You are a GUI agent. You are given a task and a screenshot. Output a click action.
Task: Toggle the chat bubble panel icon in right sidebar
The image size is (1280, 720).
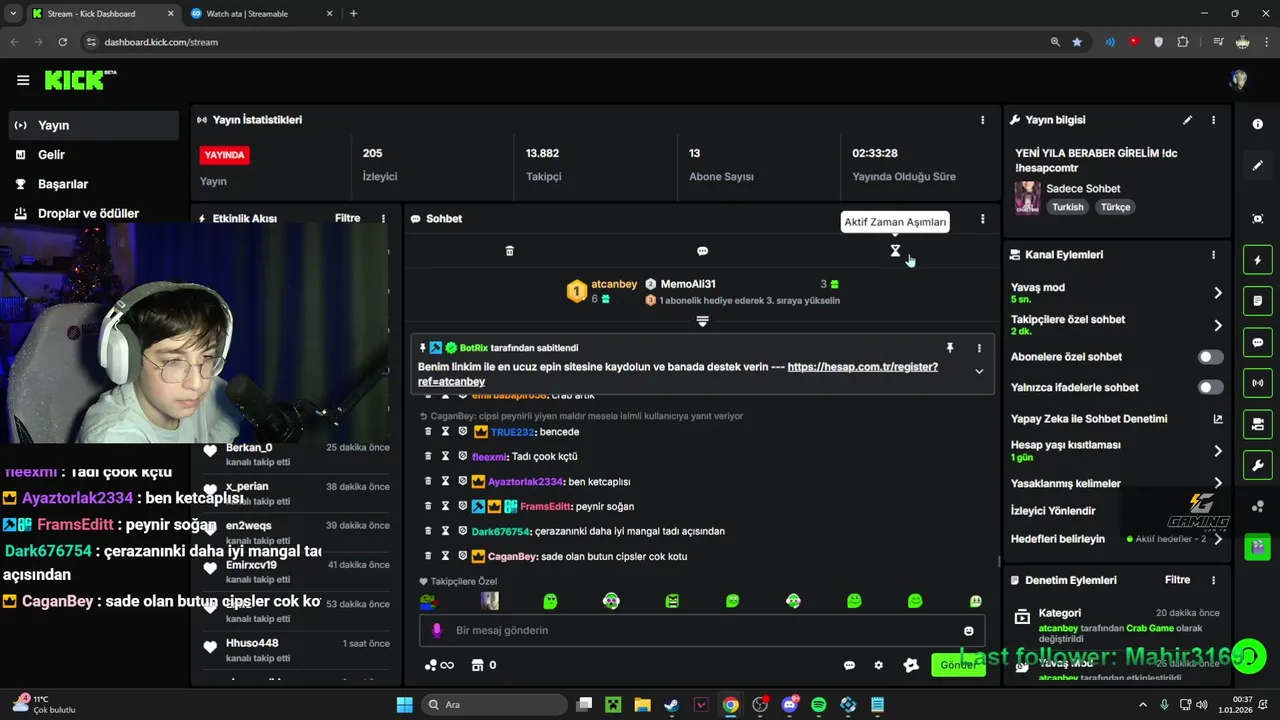point(1257,342)
